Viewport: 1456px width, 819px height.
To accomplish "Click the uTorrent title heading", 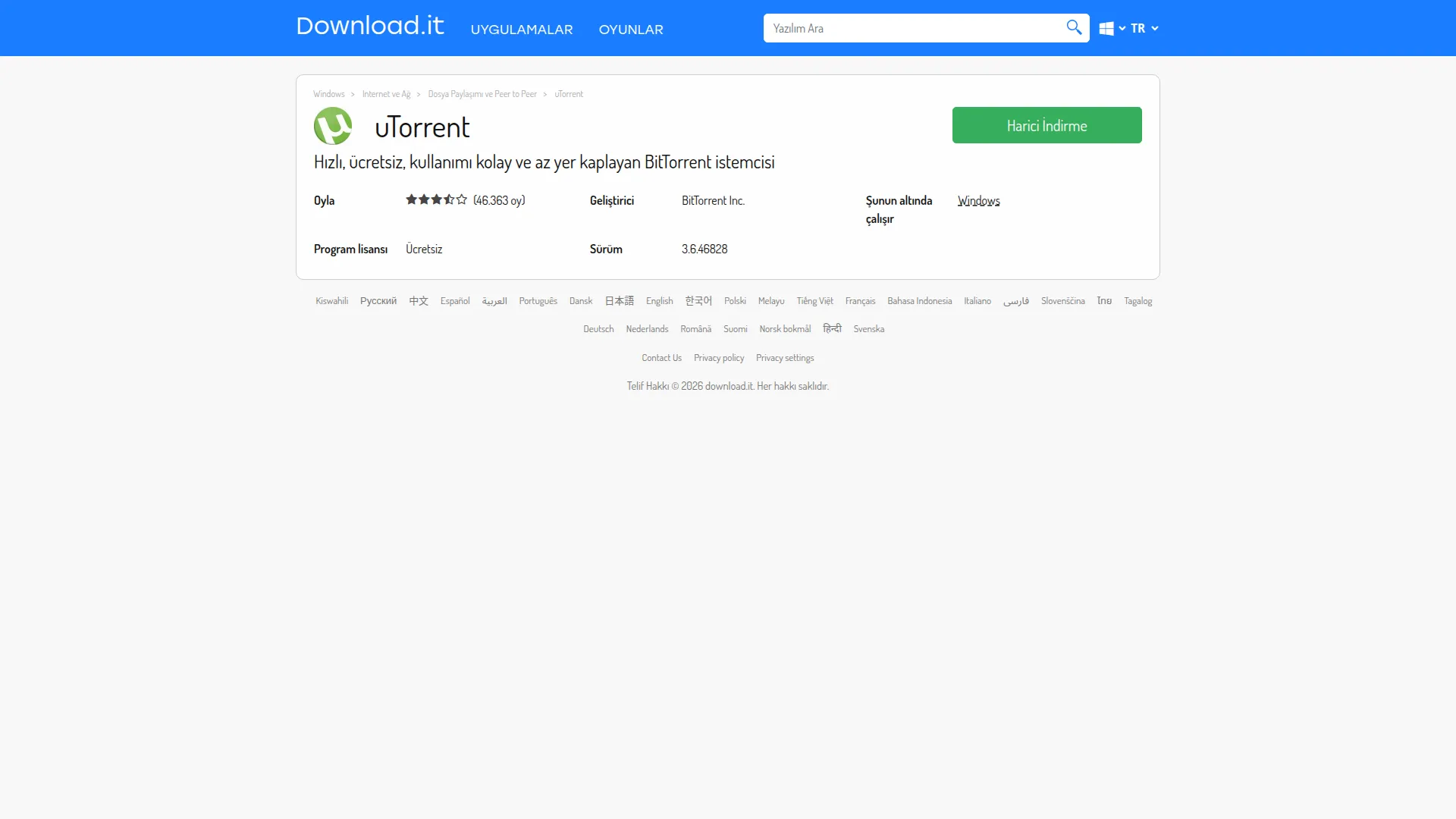I will click(422, 127).
